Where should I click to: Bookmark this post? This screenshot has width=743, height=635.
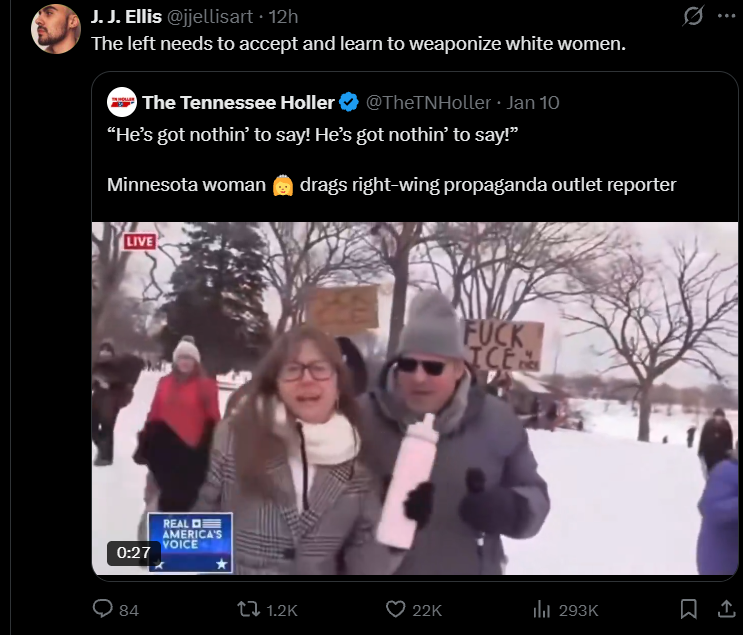pyautogui.click(x=689, y=609)
